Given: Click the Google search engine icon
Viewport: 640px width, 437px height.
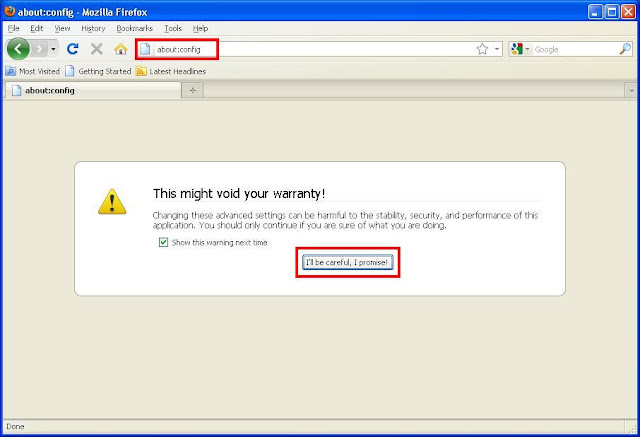Looking at the screenshot, I should tap(517, 49).
